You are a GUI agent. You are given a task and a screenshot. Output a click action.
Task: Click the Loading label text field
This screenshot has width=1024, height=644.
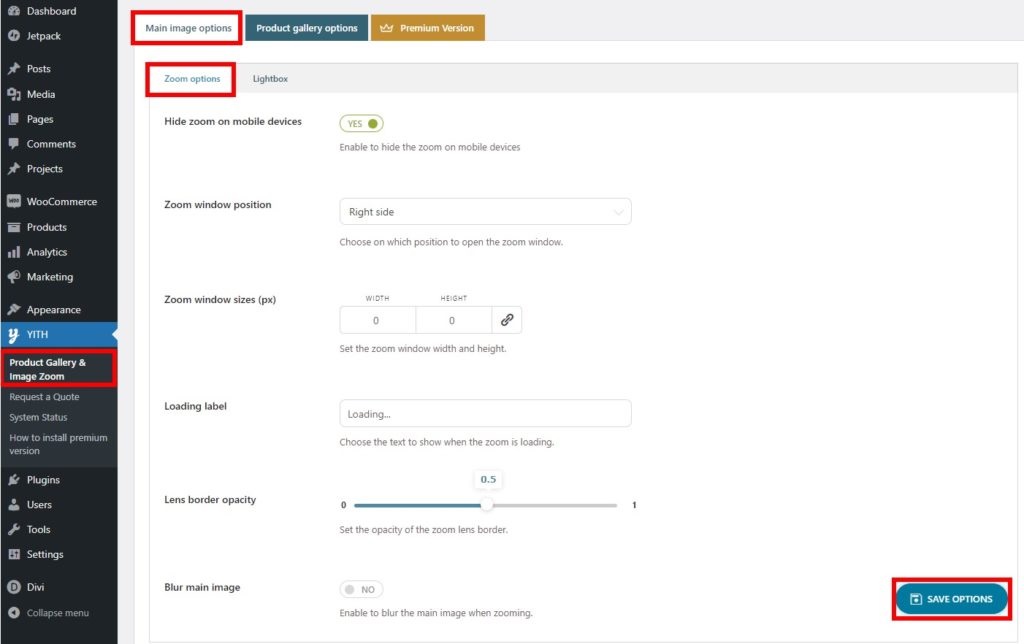[485, 413]
